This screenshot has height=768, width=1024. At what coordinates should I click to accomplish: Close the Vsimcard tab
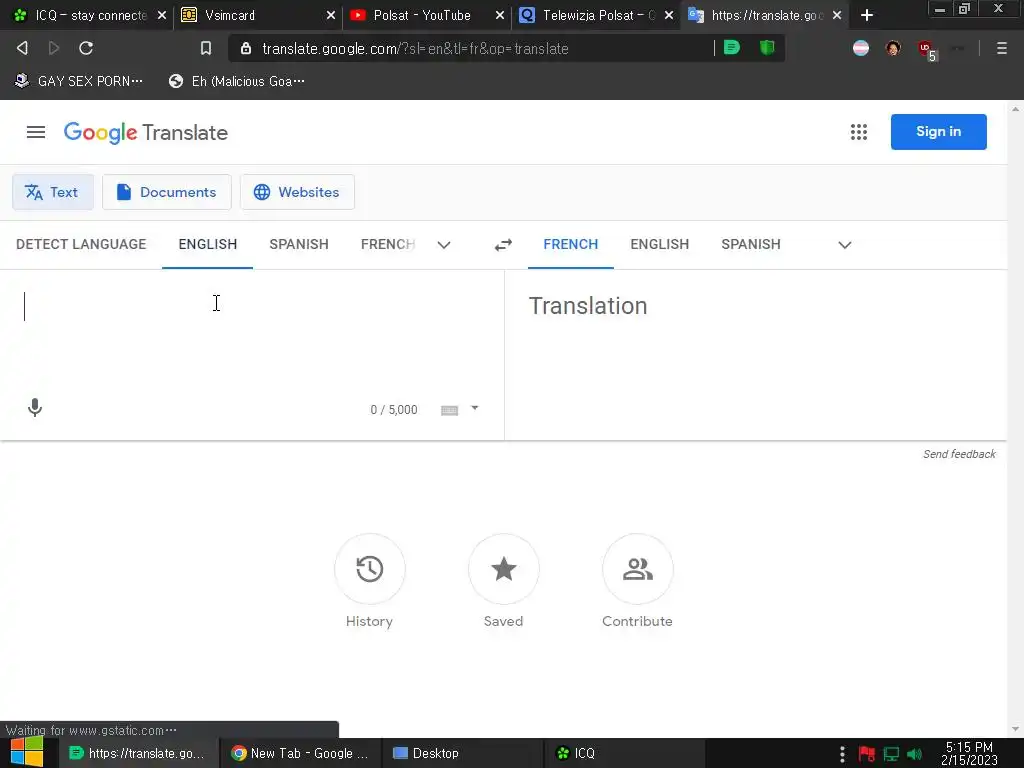[x=331, y=15]
